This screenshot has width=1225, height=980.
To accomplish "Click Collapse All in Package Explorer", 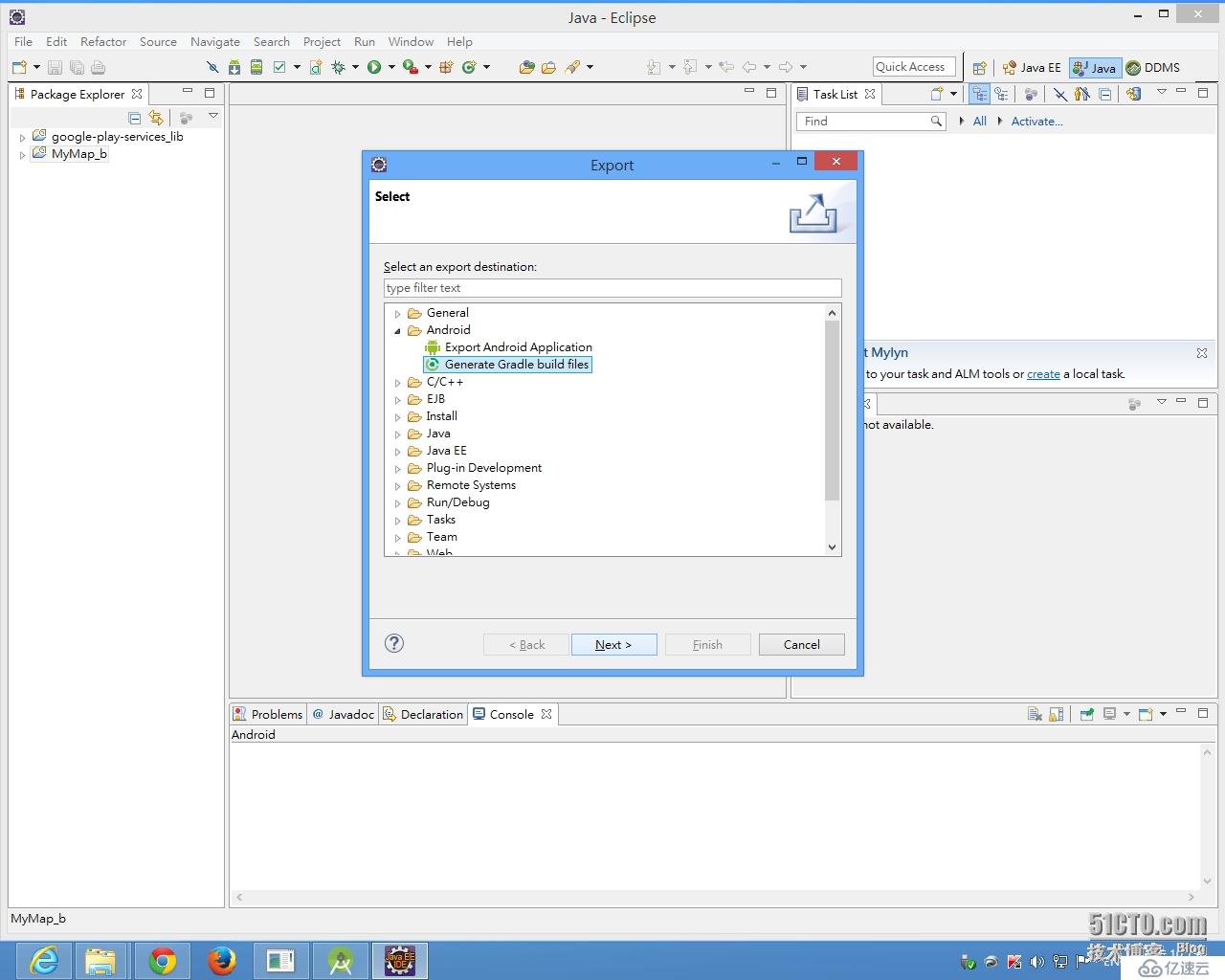I will click(134, 118).
